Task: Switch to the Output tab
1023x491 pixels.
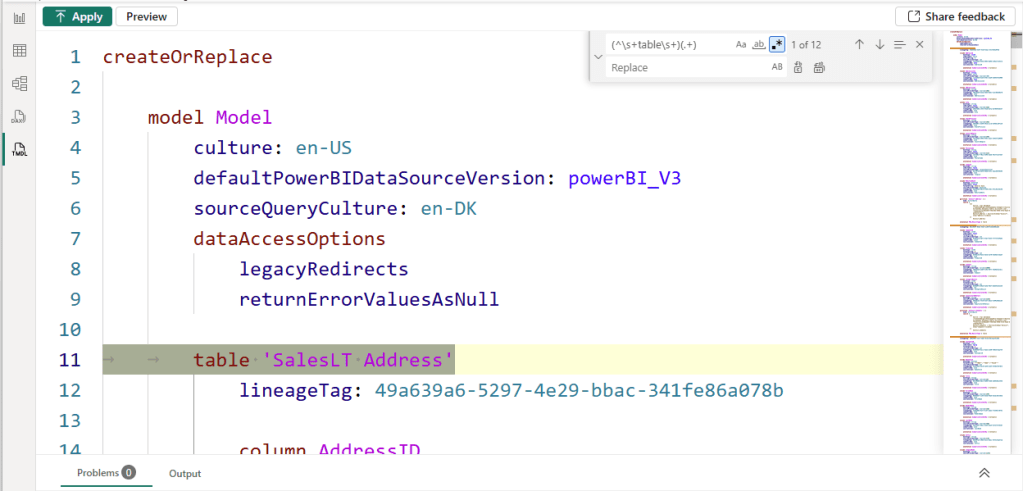Action: point(184,473)
